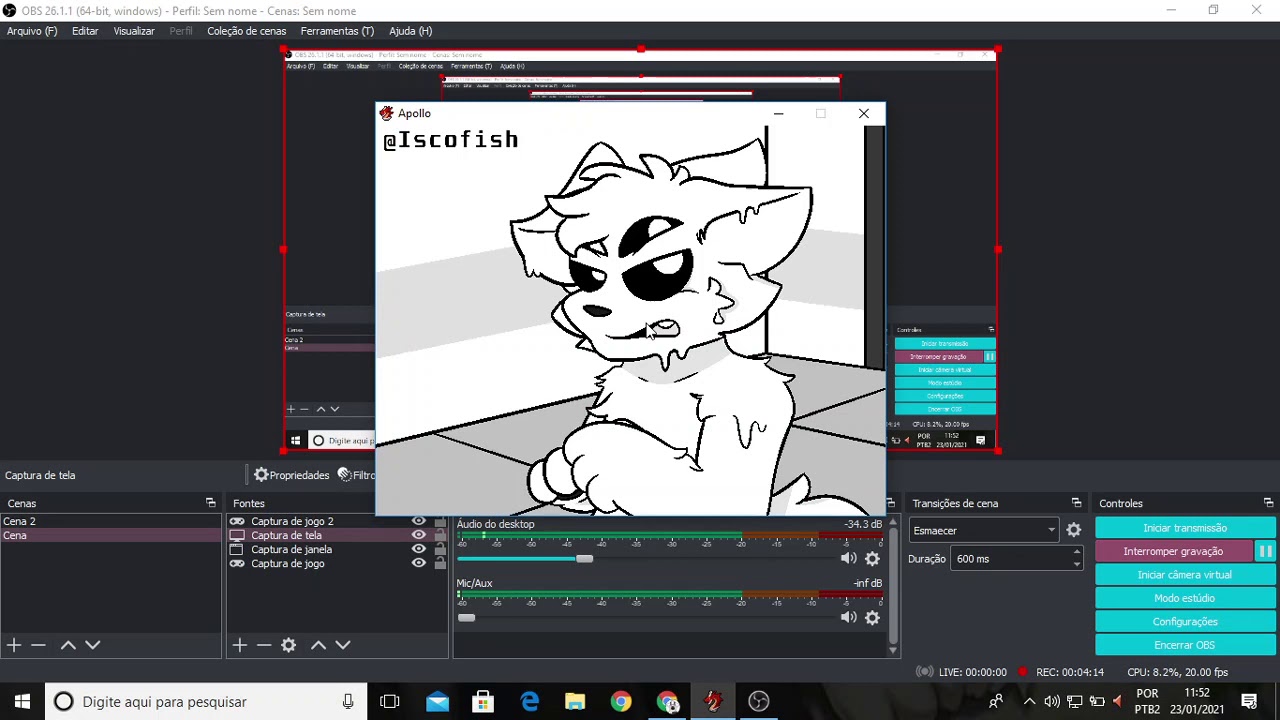Image resolution: width=1280 pixels, height=720 pixels.
Task: Toggle the lock on Captura de janela
Action: [440, 549]
